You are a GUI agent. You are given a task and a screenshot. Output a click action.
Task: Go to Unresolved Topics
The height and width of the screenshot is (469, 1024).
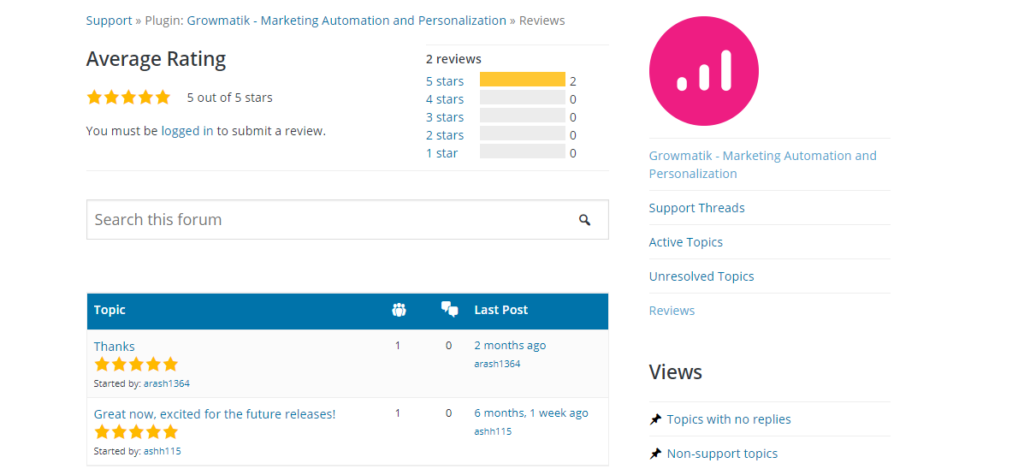(701, 276)
